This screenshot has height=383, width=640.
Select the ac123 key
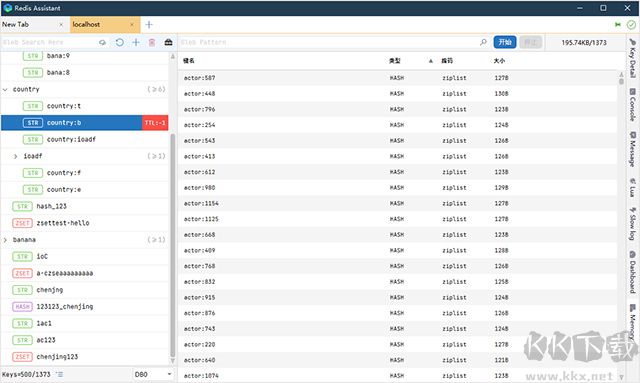(84, 341)
